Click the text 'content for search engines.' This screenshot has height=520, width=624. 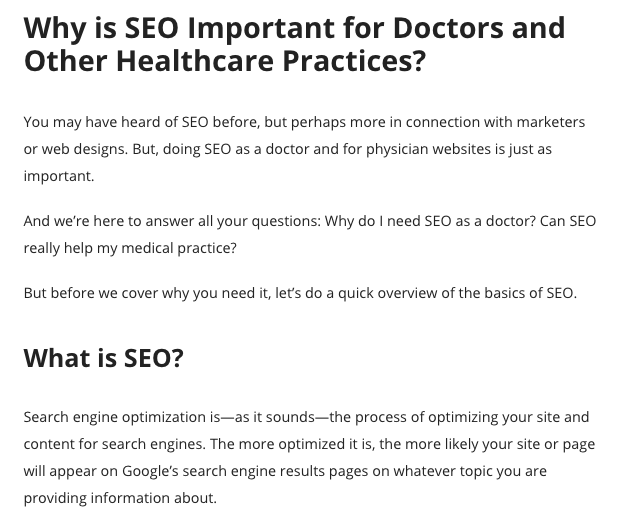[x=115, y=444]
